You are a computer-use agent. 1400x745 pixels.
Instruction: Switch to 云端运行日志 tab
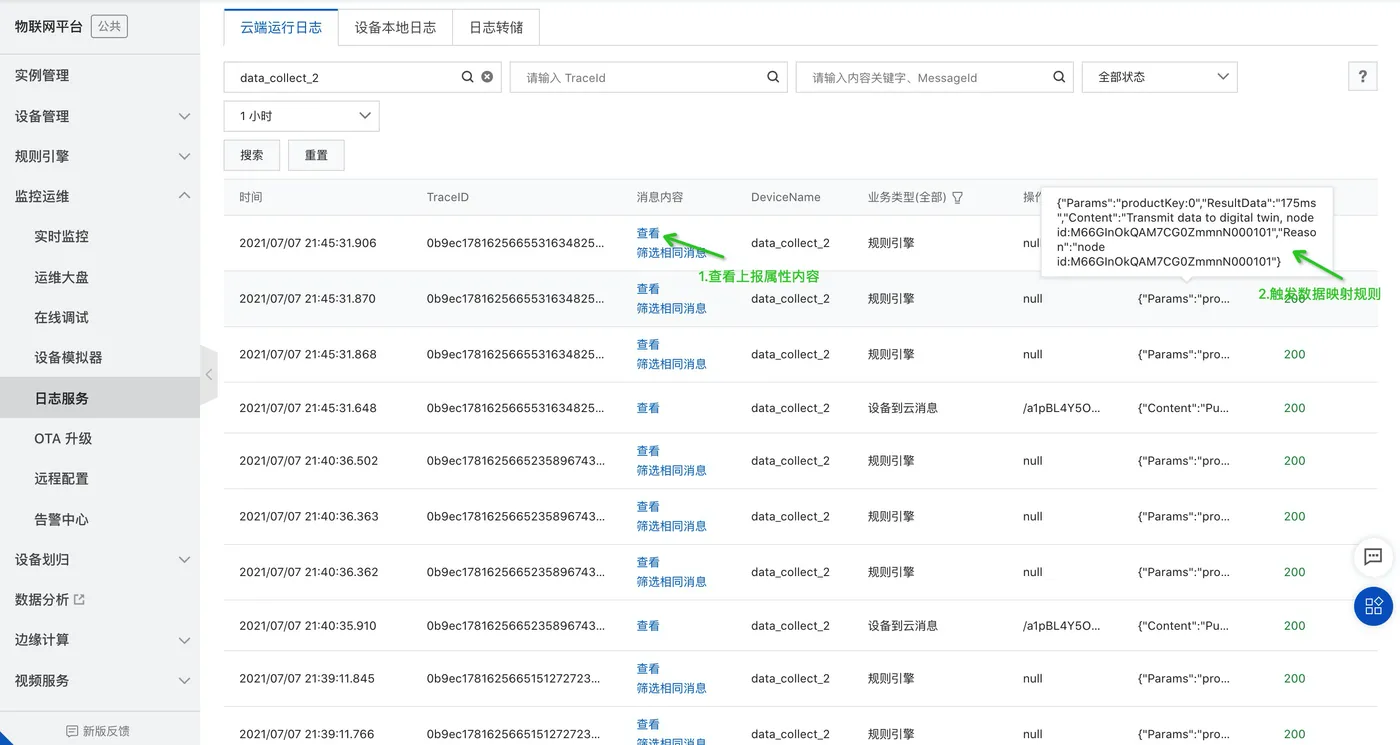coord(281,28)
